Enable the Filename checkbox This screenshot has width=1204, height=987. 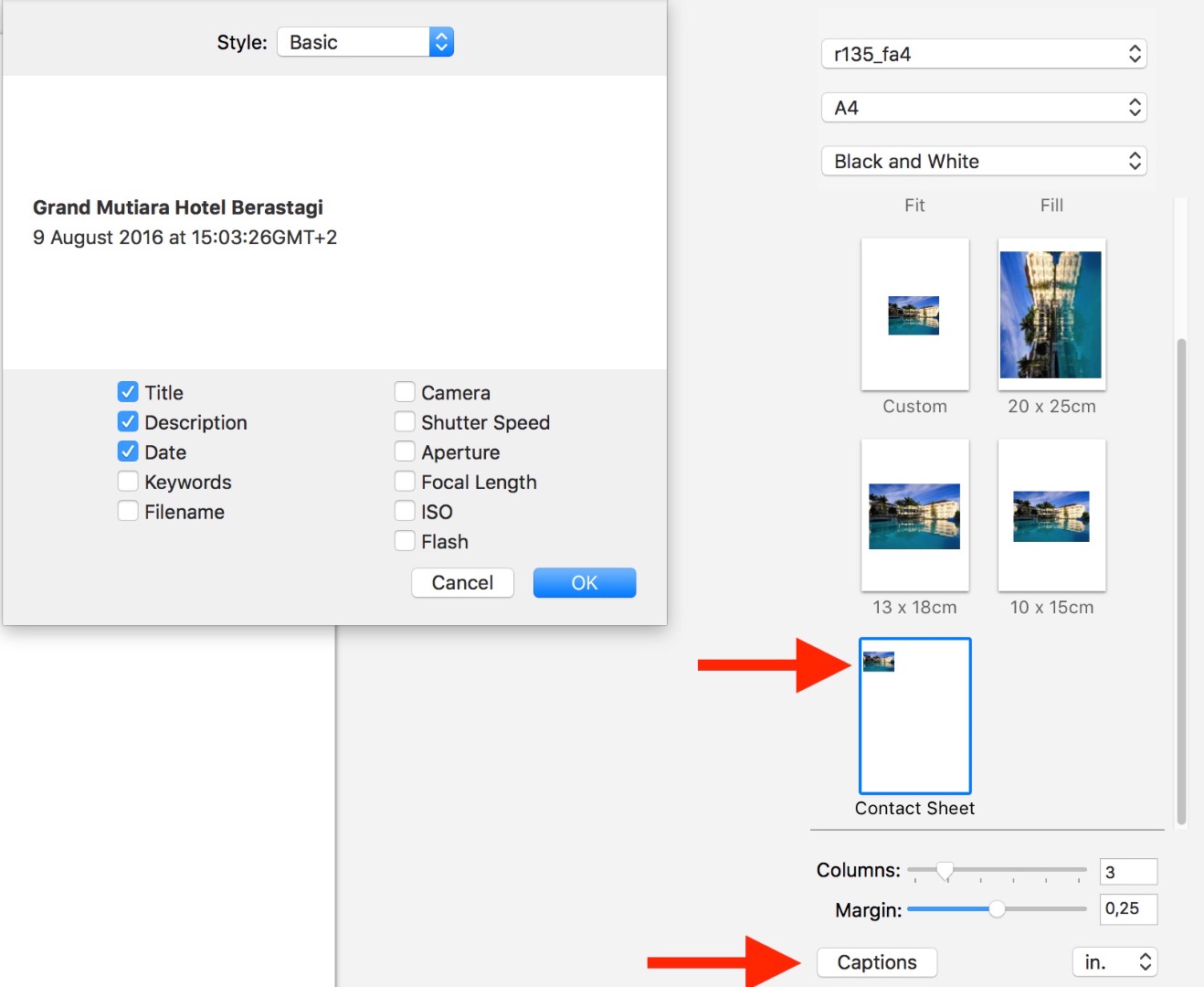128,511
